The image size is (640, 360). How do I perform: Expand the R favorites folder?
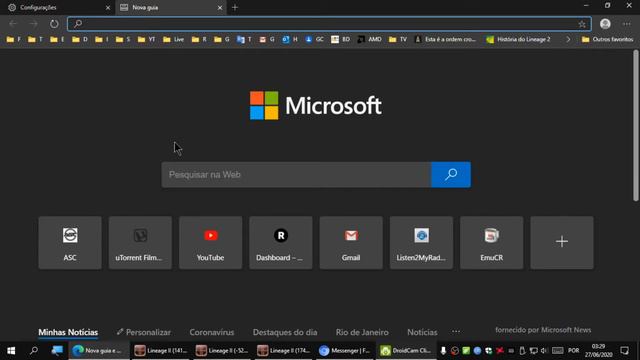[x=199, y=39]
